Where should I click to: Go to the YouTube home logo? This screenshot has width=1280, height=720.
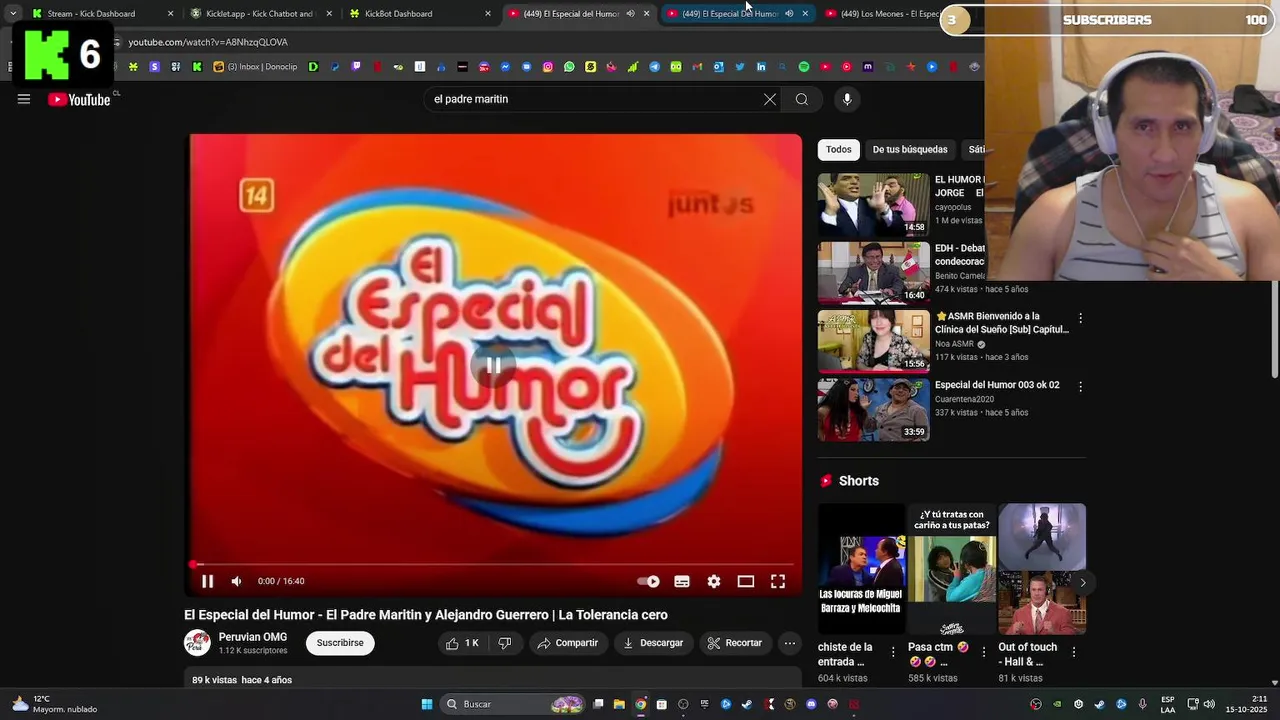(79, 99)
